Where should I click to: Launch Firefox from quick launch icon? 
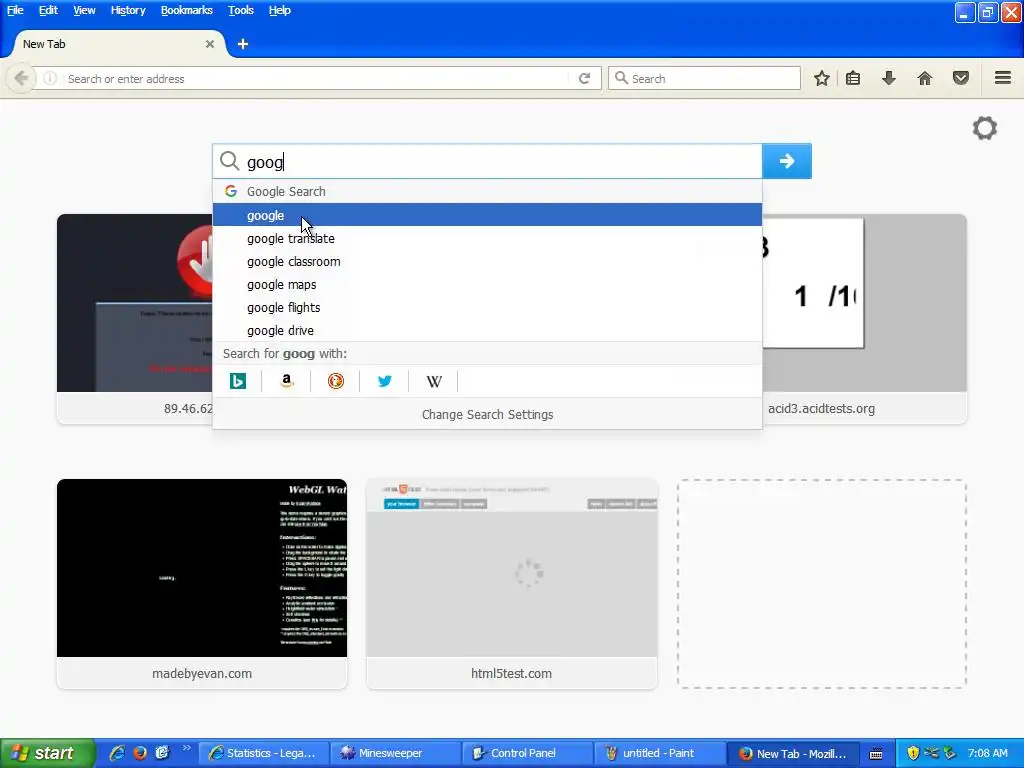(140, 753)
